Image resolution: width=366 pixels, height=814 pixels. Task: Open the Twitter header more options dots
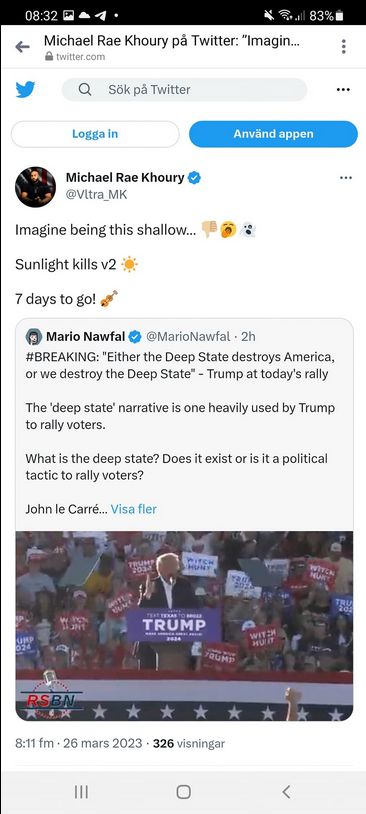point(343,90)
